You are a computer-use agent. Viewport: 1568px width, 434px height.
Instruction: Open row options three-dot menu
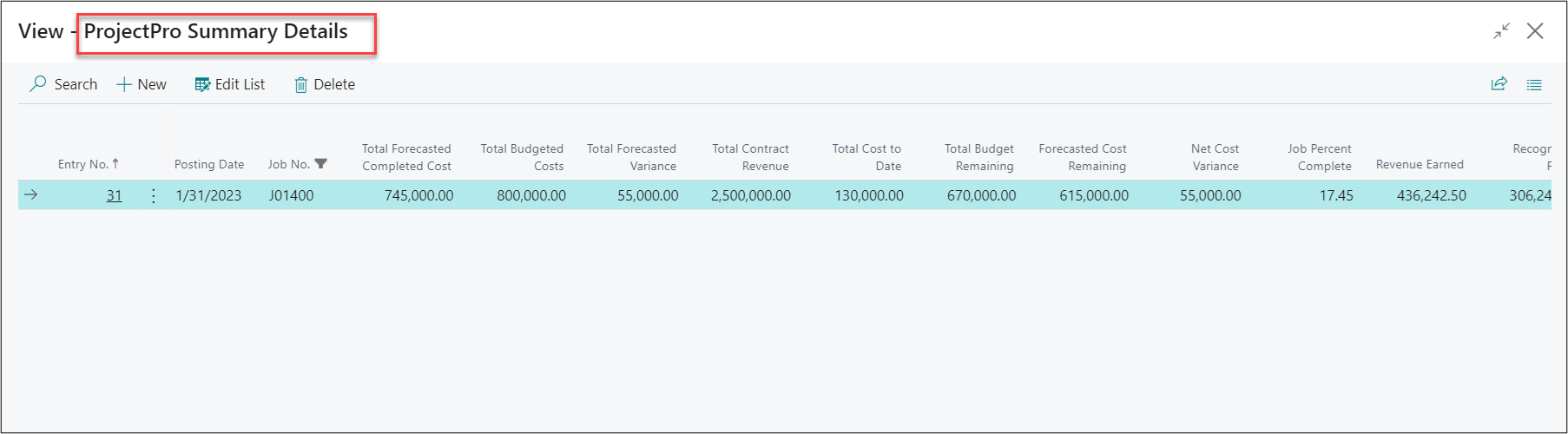[x=154, y=195]
